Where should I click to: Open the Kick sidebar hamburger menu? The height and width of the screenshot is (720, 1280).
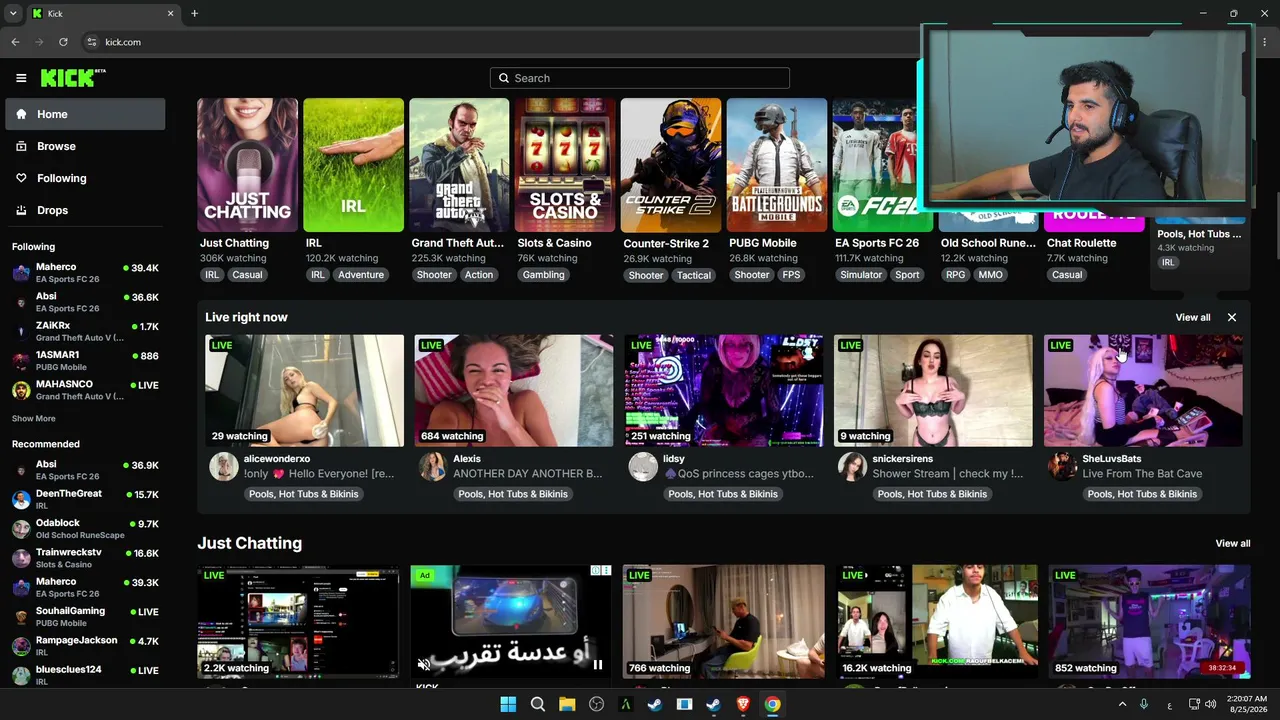coord(21,78)
